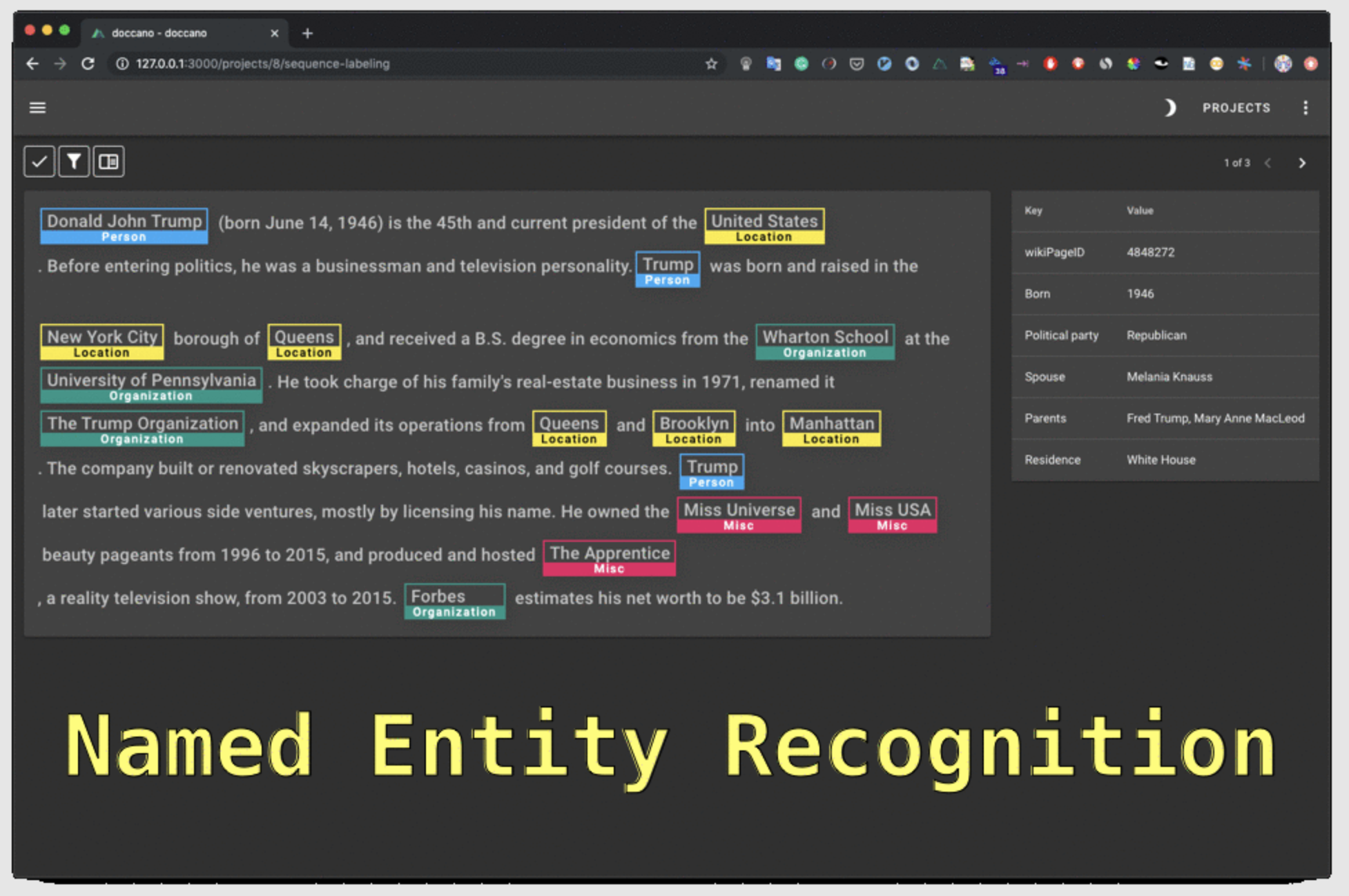The image size is (1349, 896).
Task: Close the doccano browser tab
Action: (274, 32)
